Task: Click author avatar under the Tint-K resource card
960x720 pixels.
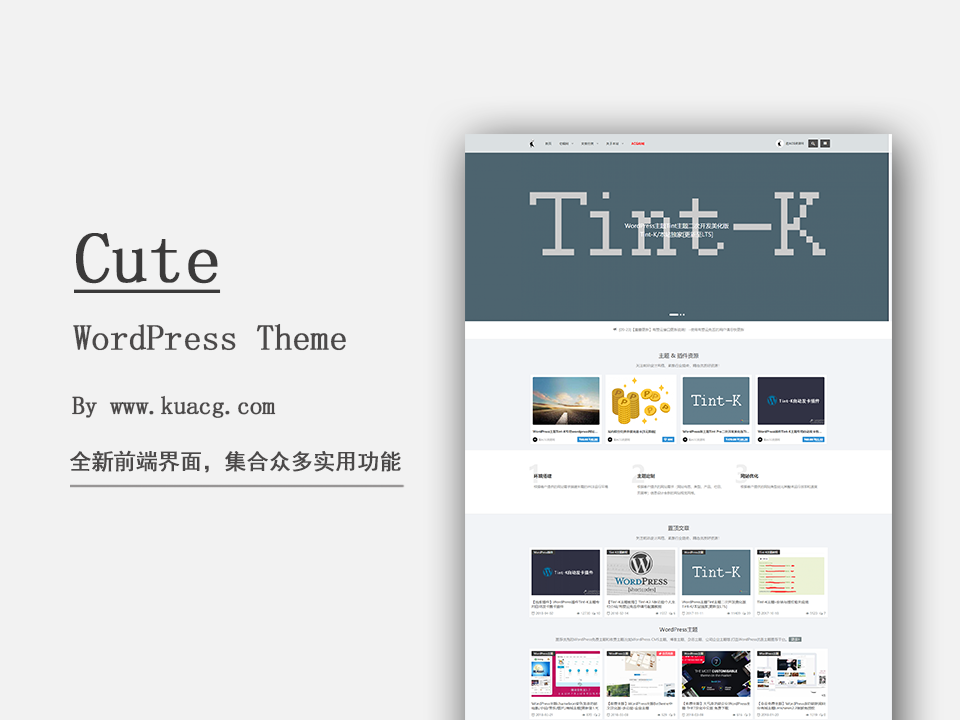Action: click(x=685, y=439)
